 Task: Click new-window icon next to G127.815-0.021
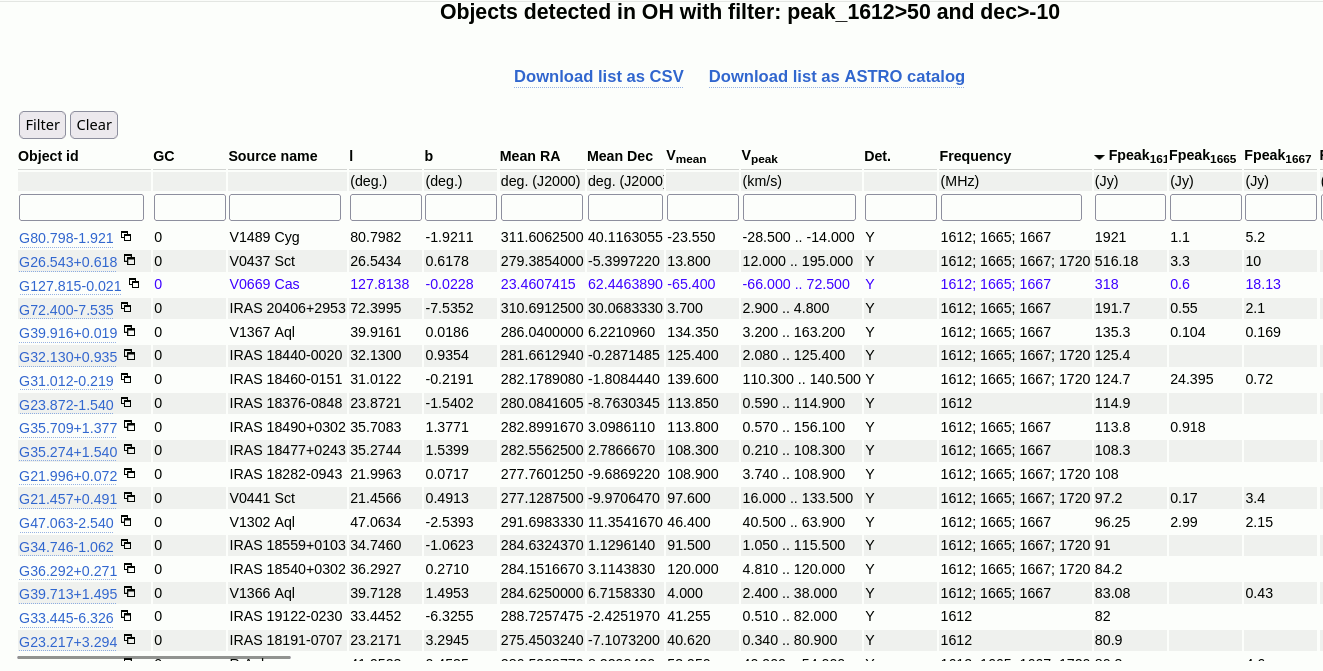pyautogui.click(x=134, y=284)
